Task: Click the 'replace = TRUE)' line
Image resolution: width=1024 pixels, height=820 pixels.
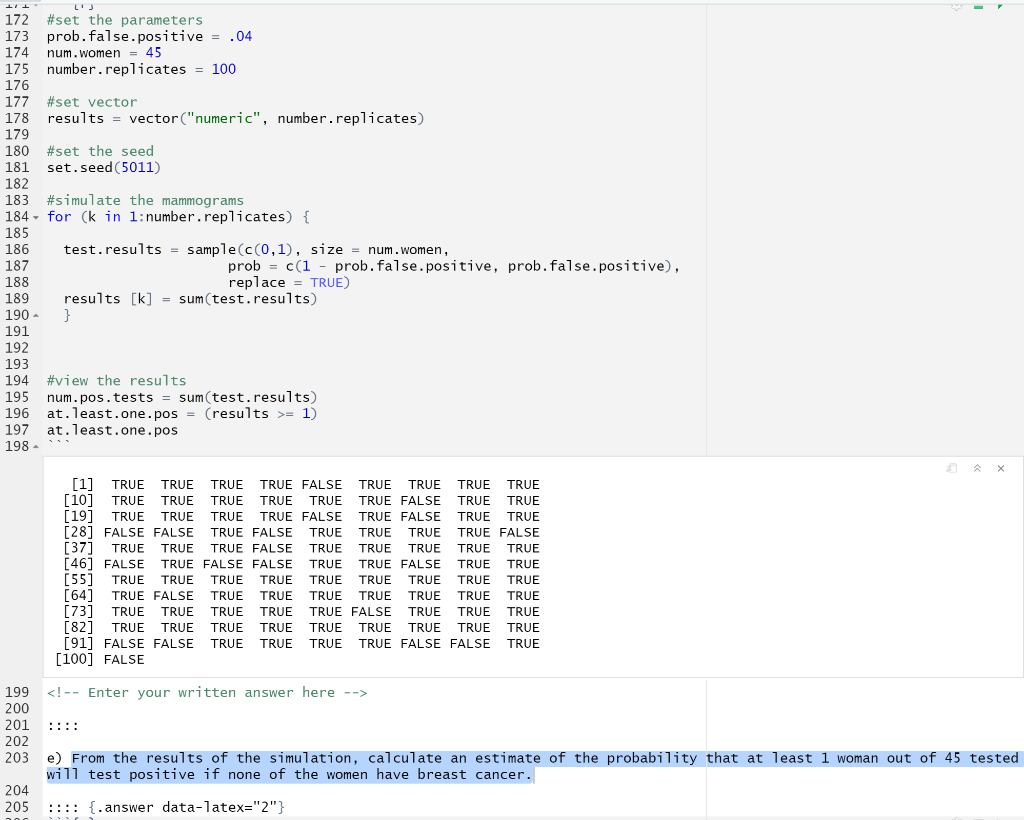Action: 289,283
